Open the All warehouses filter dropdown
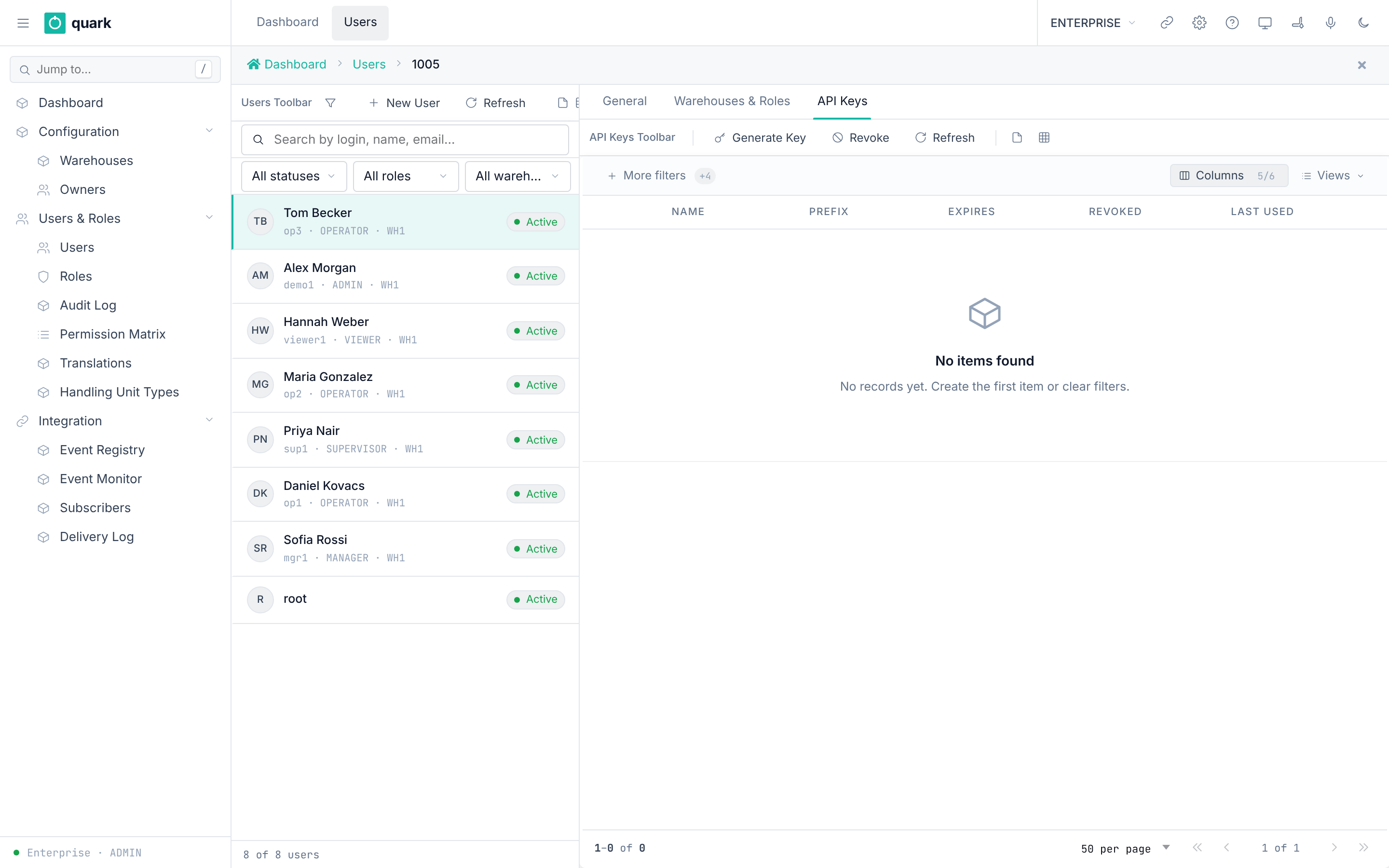The height and width of the screenshot is (868, 1389). 517,176
